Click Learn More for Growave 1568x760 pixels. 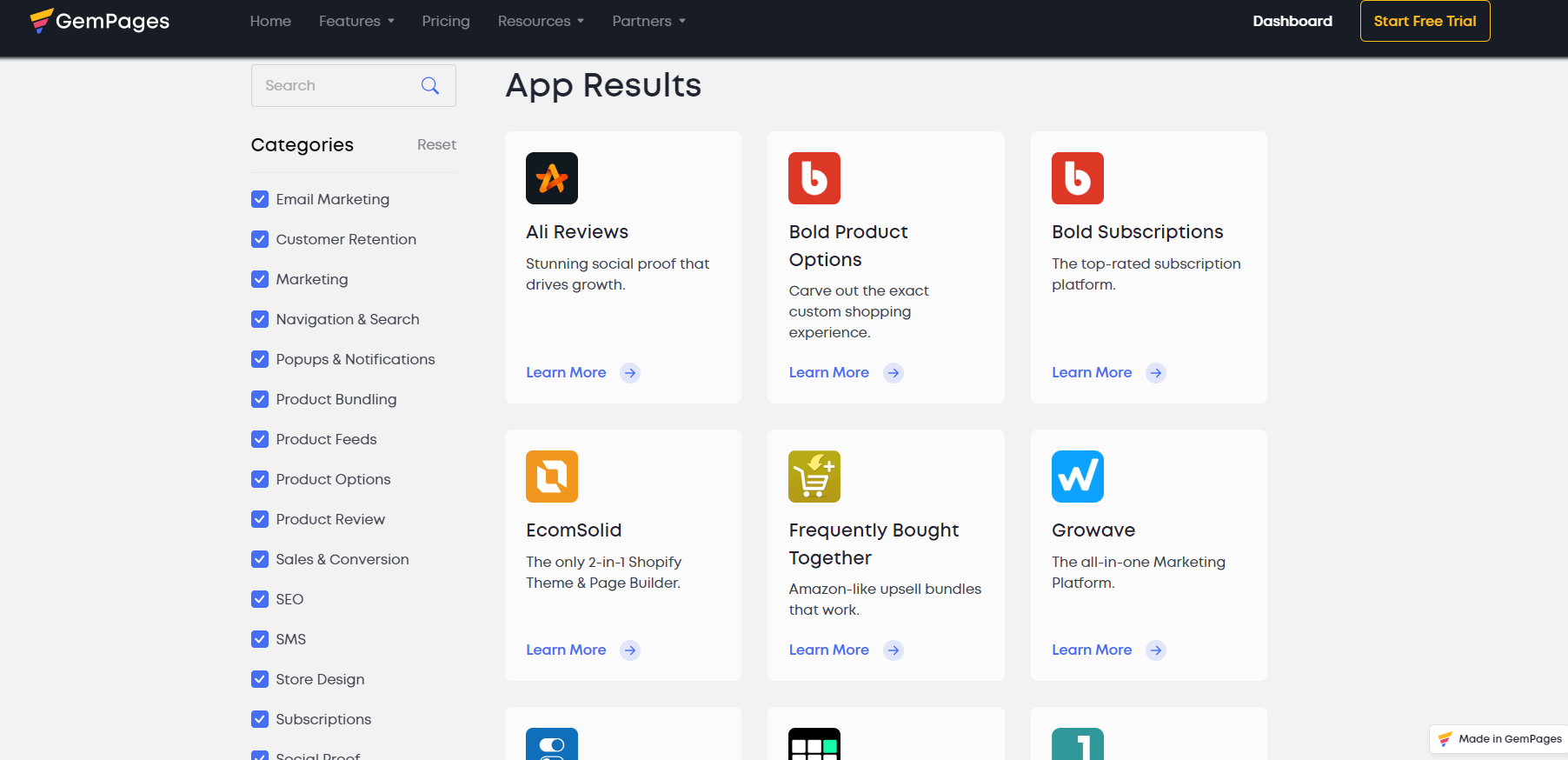pos(1092,650)
